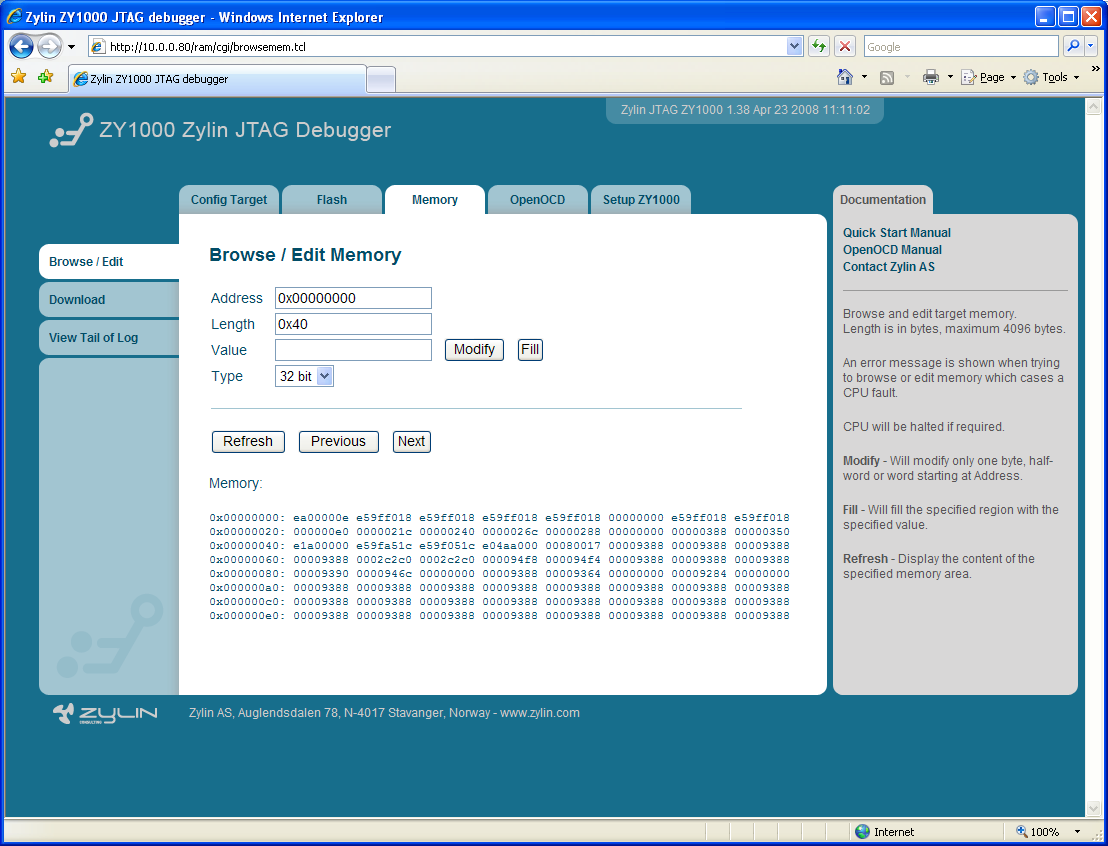Screen dimensions: 1108x846
Task: Open the Setup ZY1000 tab
Action: point(641,199)
